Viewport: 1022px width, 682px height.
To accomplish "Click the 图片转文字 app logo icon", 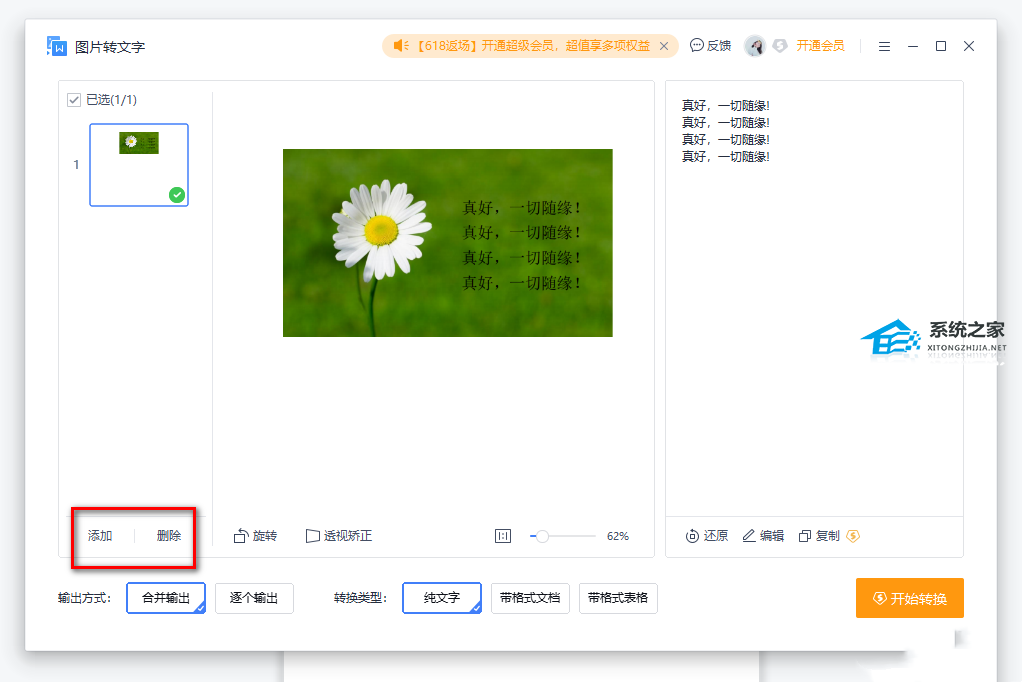I will (57, 46).
